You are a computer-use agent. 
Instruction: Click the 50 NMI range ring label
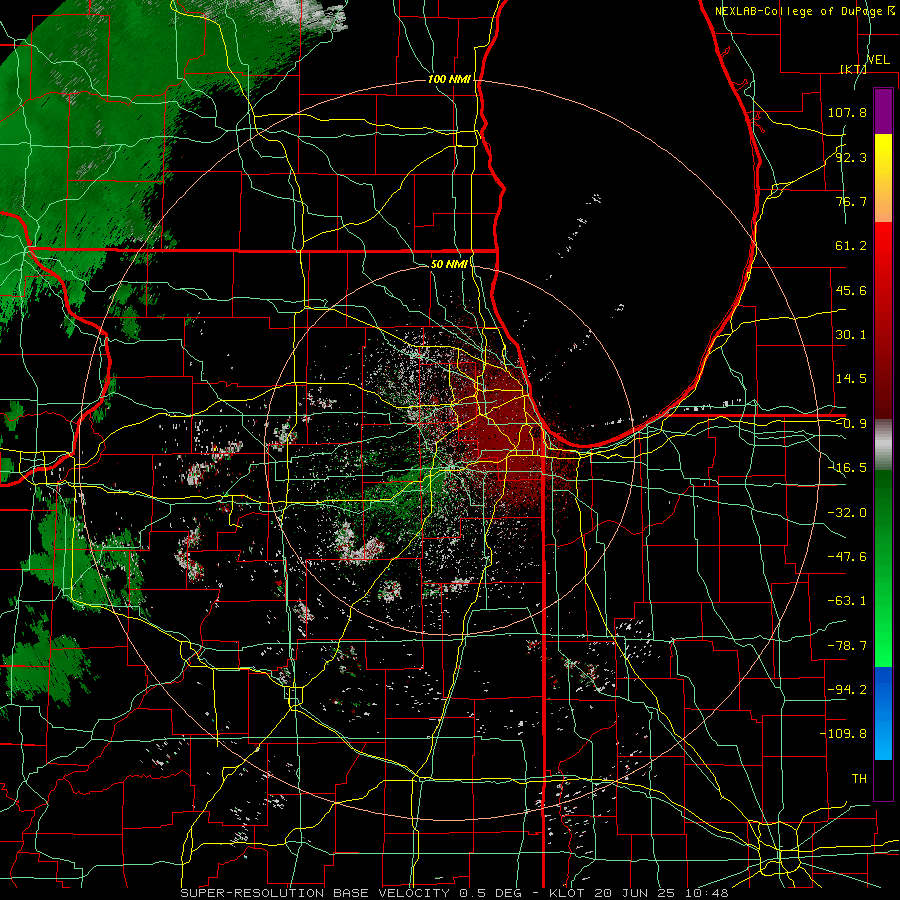[449, 265]
